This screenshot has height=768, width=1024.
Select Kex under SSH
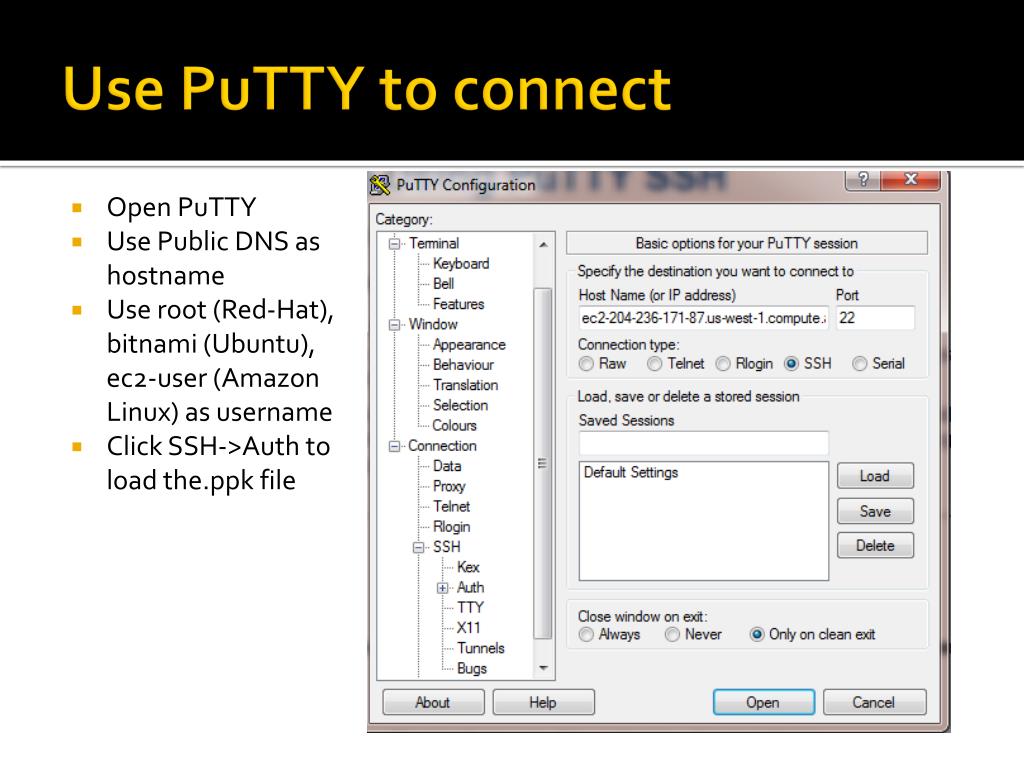(x=468, y=568)
